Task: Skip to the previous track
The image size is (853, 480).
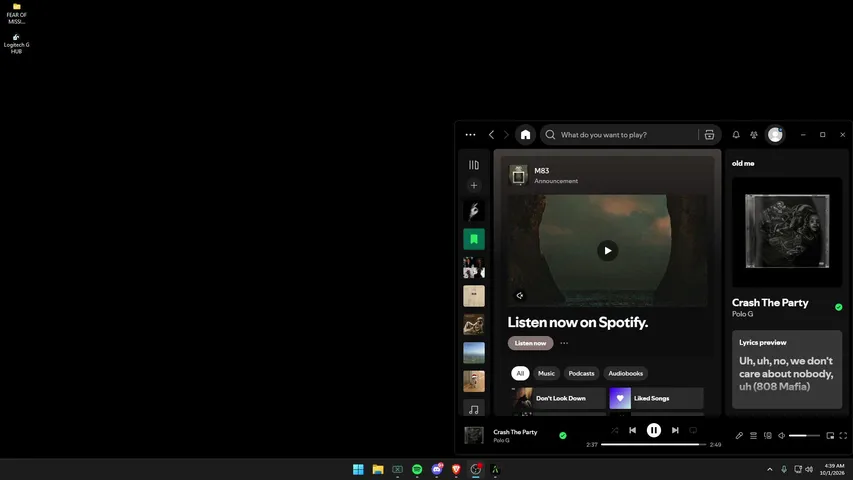Action: [632, 430]
